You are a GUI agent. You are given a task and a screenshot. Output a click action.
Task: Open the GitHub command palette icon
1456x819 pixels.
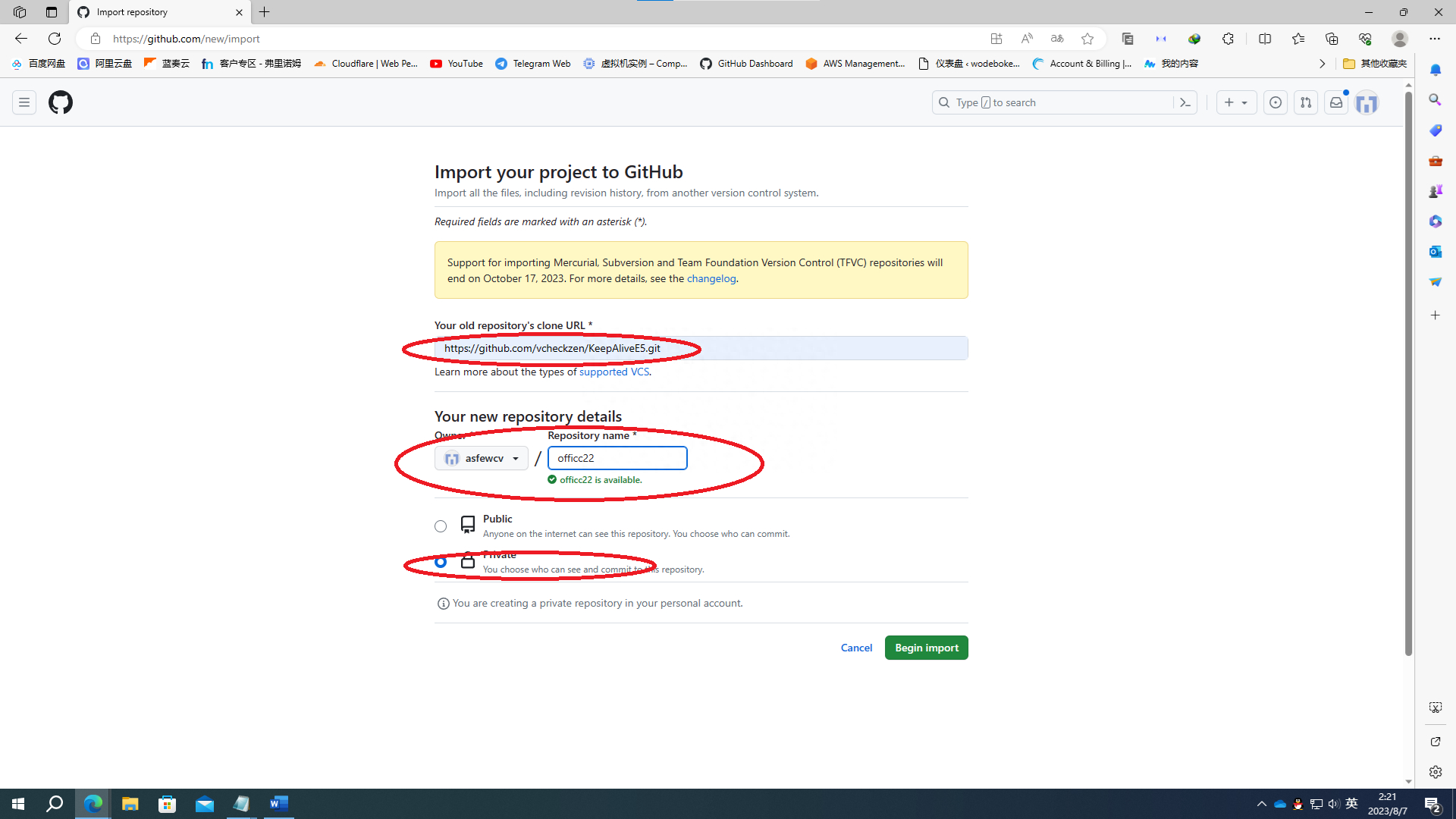(x=1185, y=102)
